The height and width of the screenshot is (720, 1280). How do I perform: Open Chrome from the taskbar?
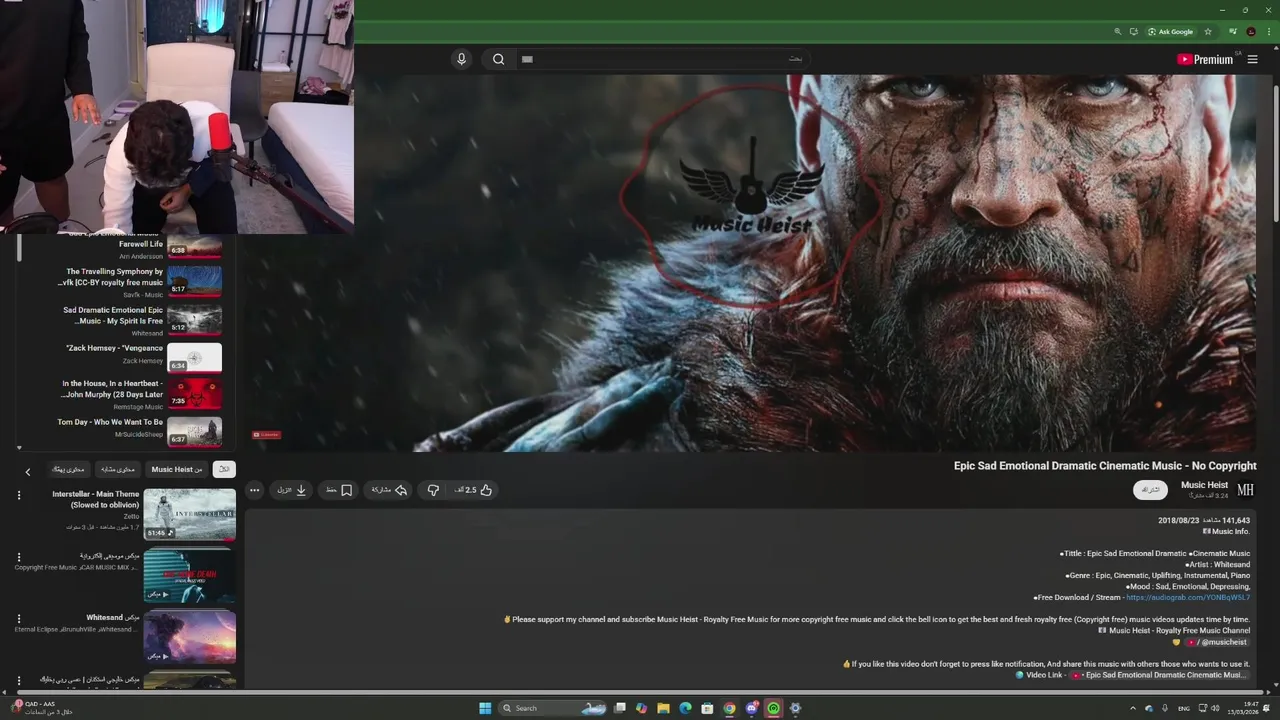point(729,708)
